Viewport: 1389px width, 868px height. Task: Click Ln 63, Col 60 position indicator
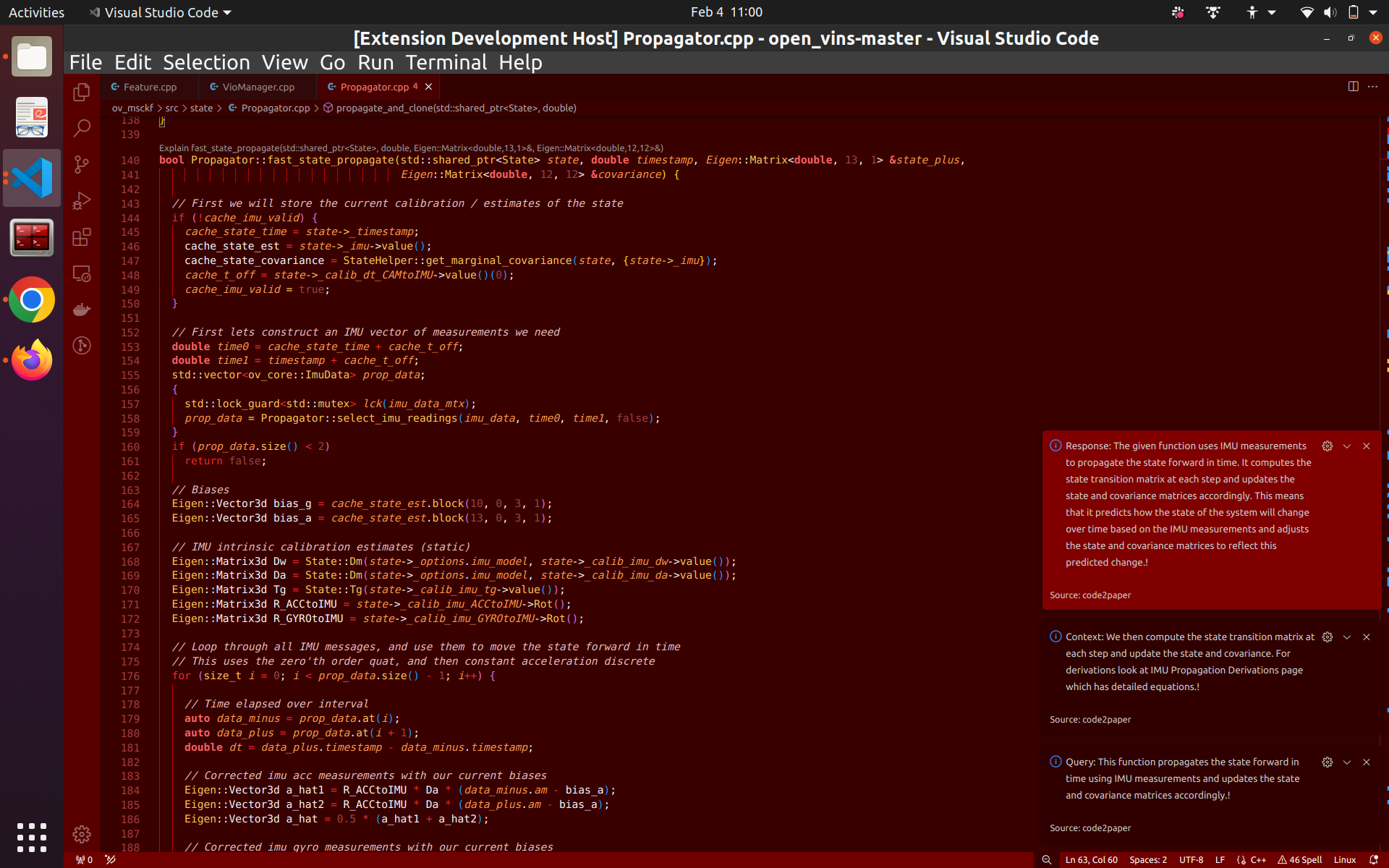click(1091, 859)
